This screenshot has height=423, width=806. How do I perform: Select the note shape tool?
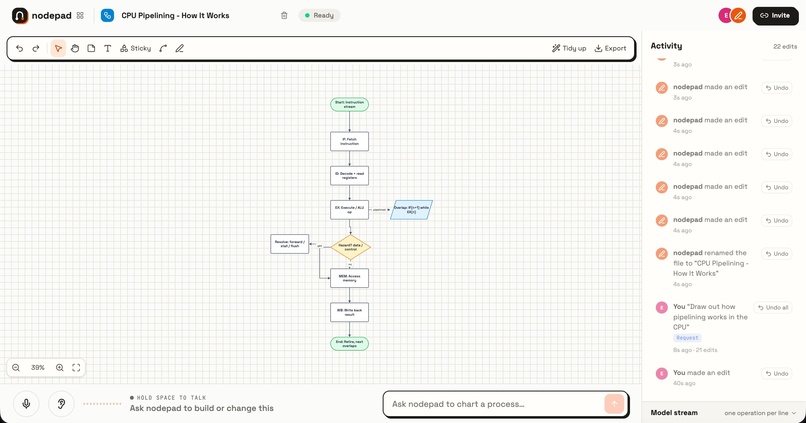coord(91,48)
